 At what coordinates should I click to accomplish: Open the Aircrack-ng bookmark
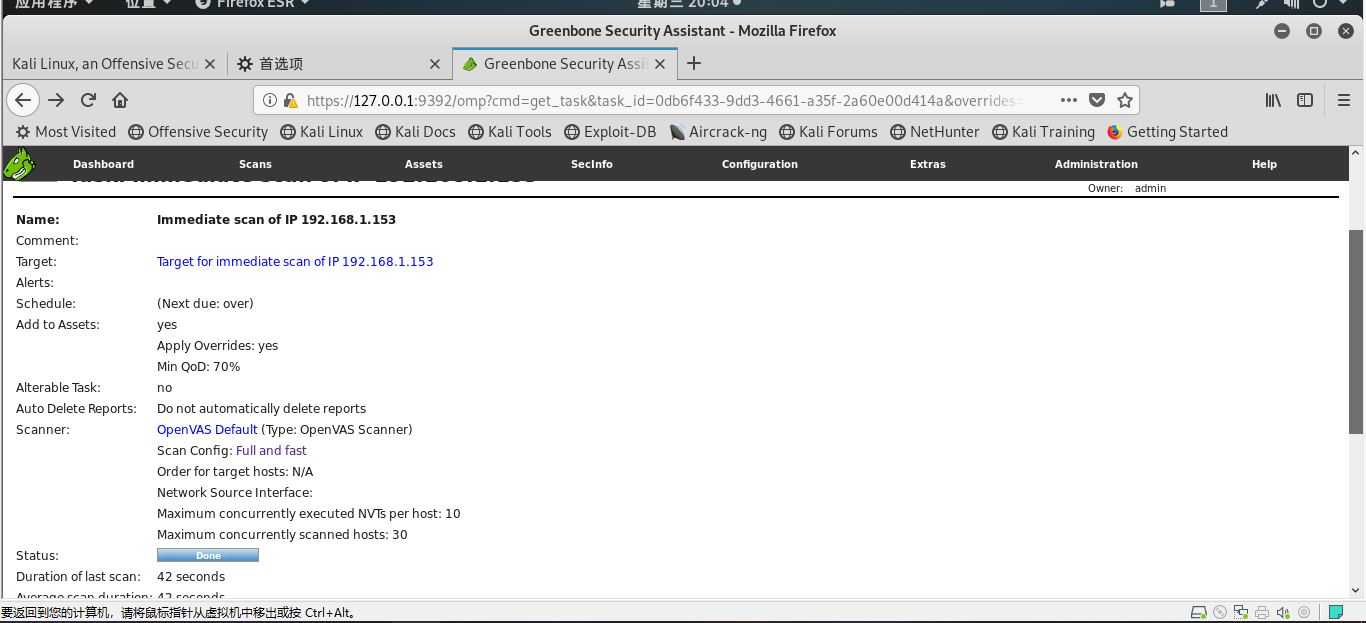coord(718,132)
